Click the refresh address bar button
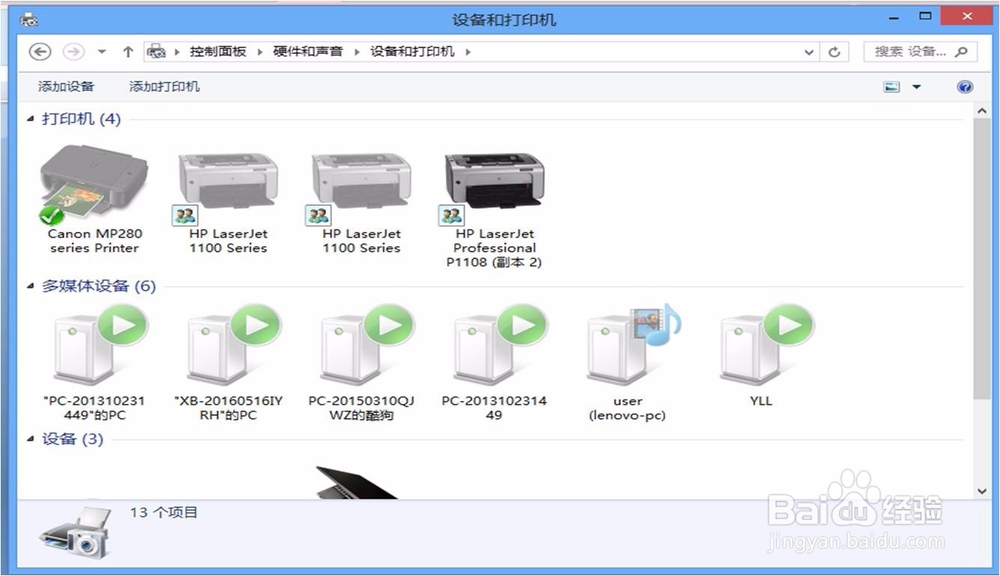1000x576 pixels. click(x=834, y=52)
